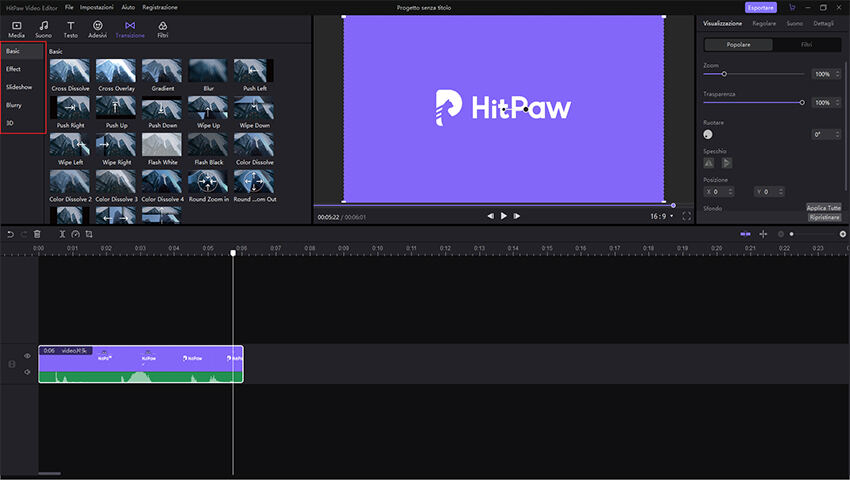Click the split scissors tool
This screenshot has width=850, height=480.
click(62, 234)
